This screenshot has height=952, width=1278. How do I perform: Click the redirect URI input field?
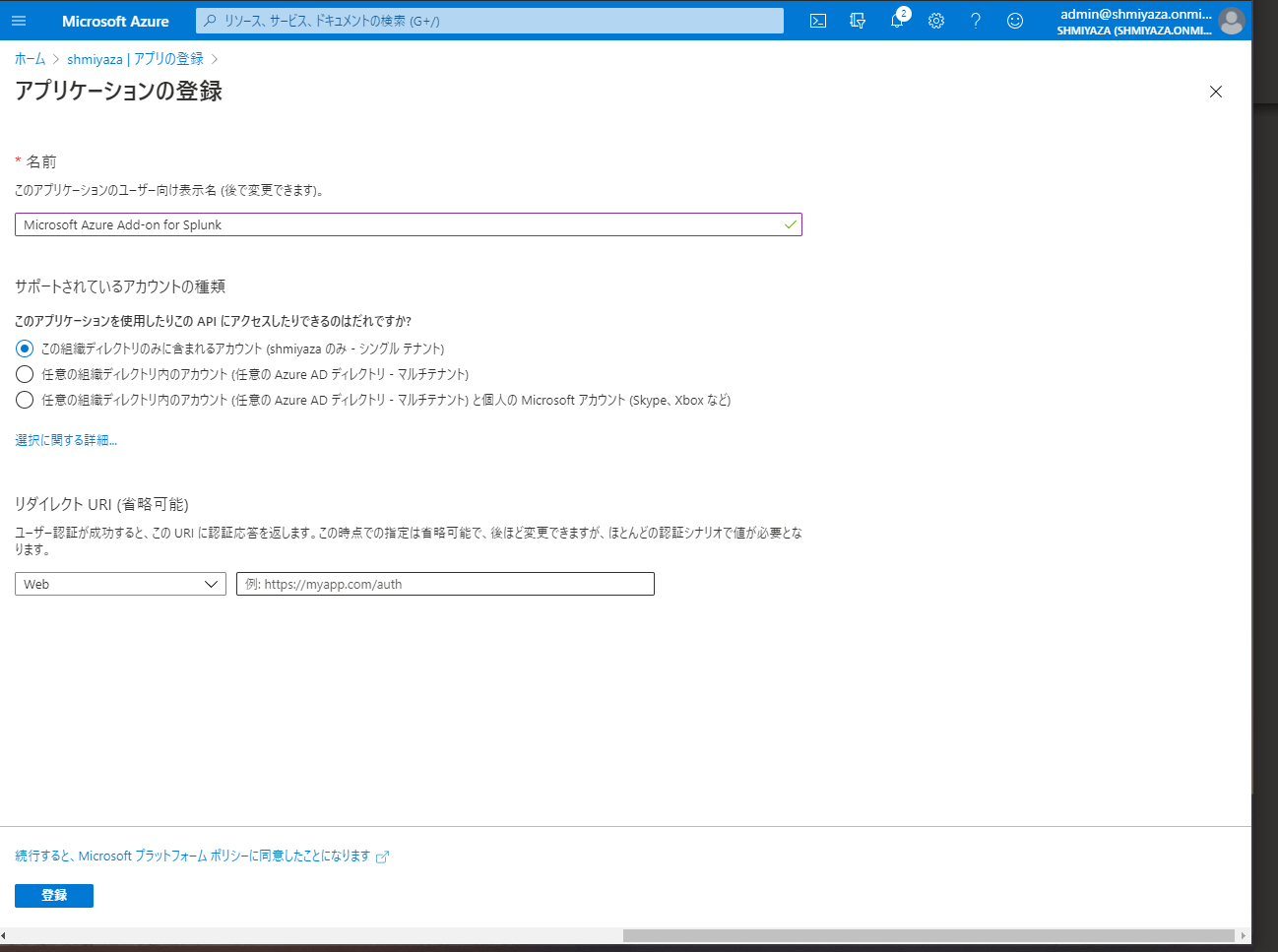pos(445,583)
